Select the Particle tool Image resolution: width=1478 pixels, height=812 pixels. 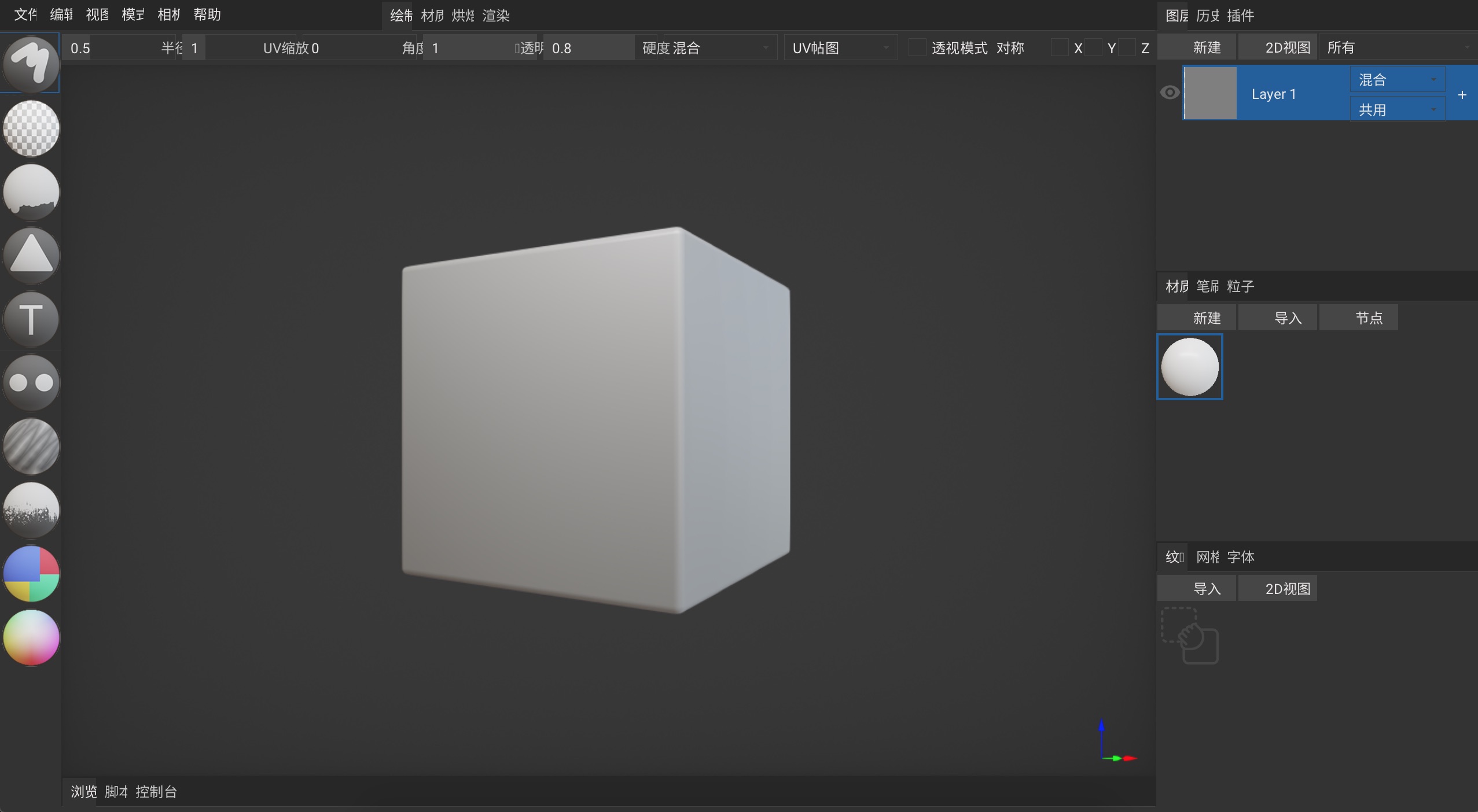[x=31, y=510]
